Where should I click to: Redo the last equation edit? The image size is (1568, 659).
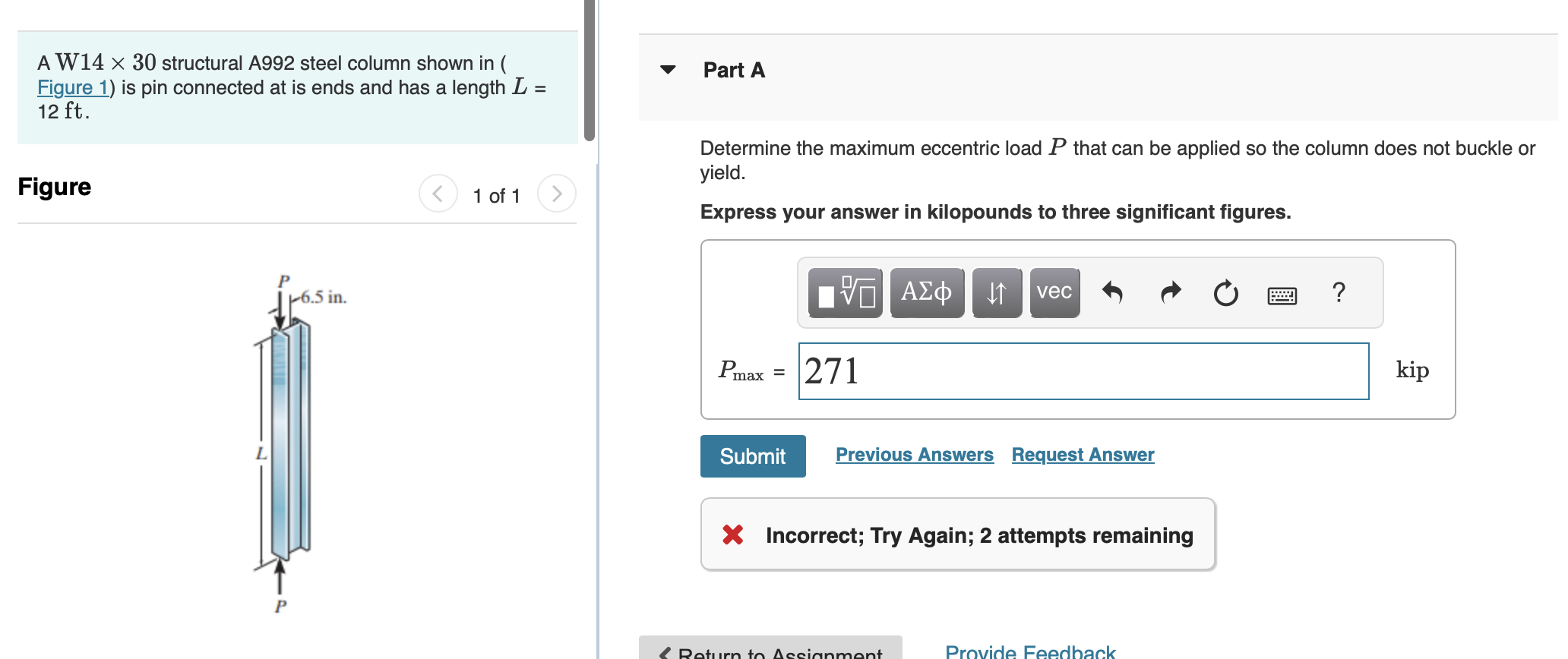[1169, 292]
